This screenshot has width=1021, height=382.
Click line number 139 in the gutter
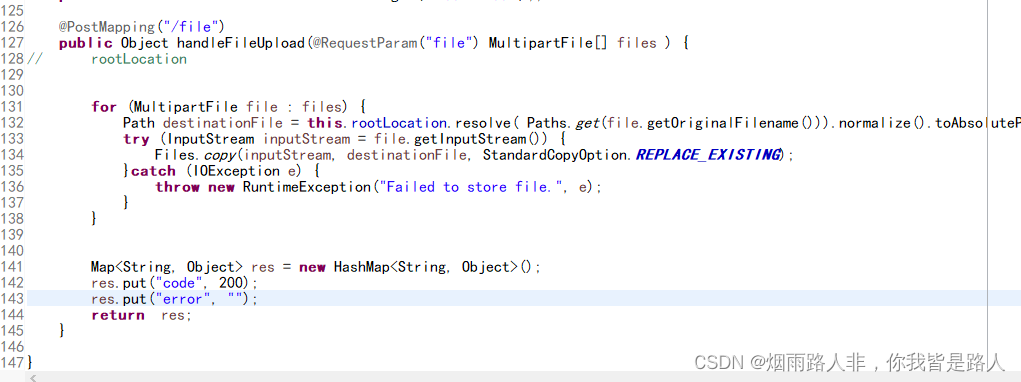coord(13,235)
